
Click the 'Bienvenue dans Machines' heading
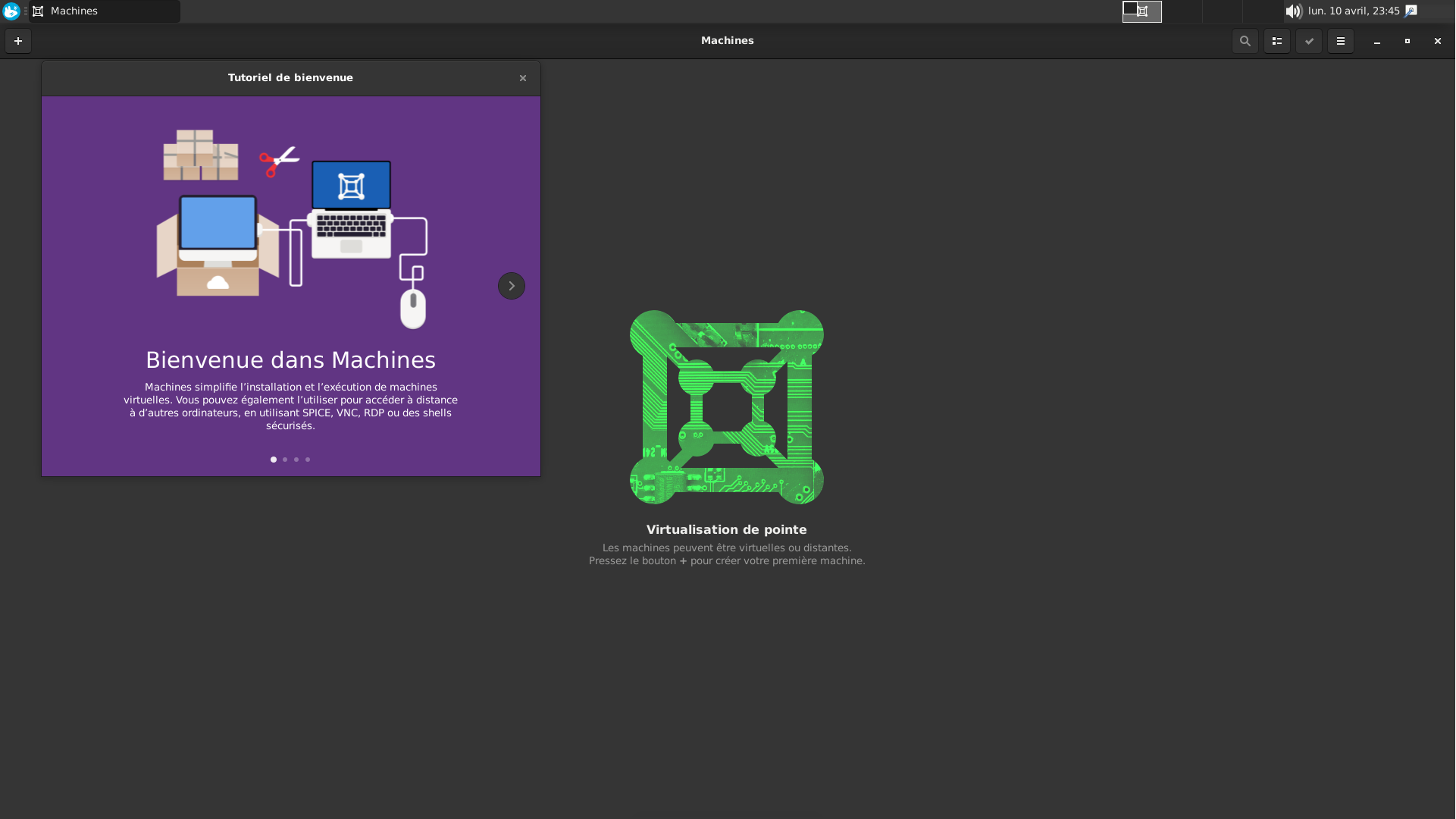pyautogui.click(x=290, y=360)
